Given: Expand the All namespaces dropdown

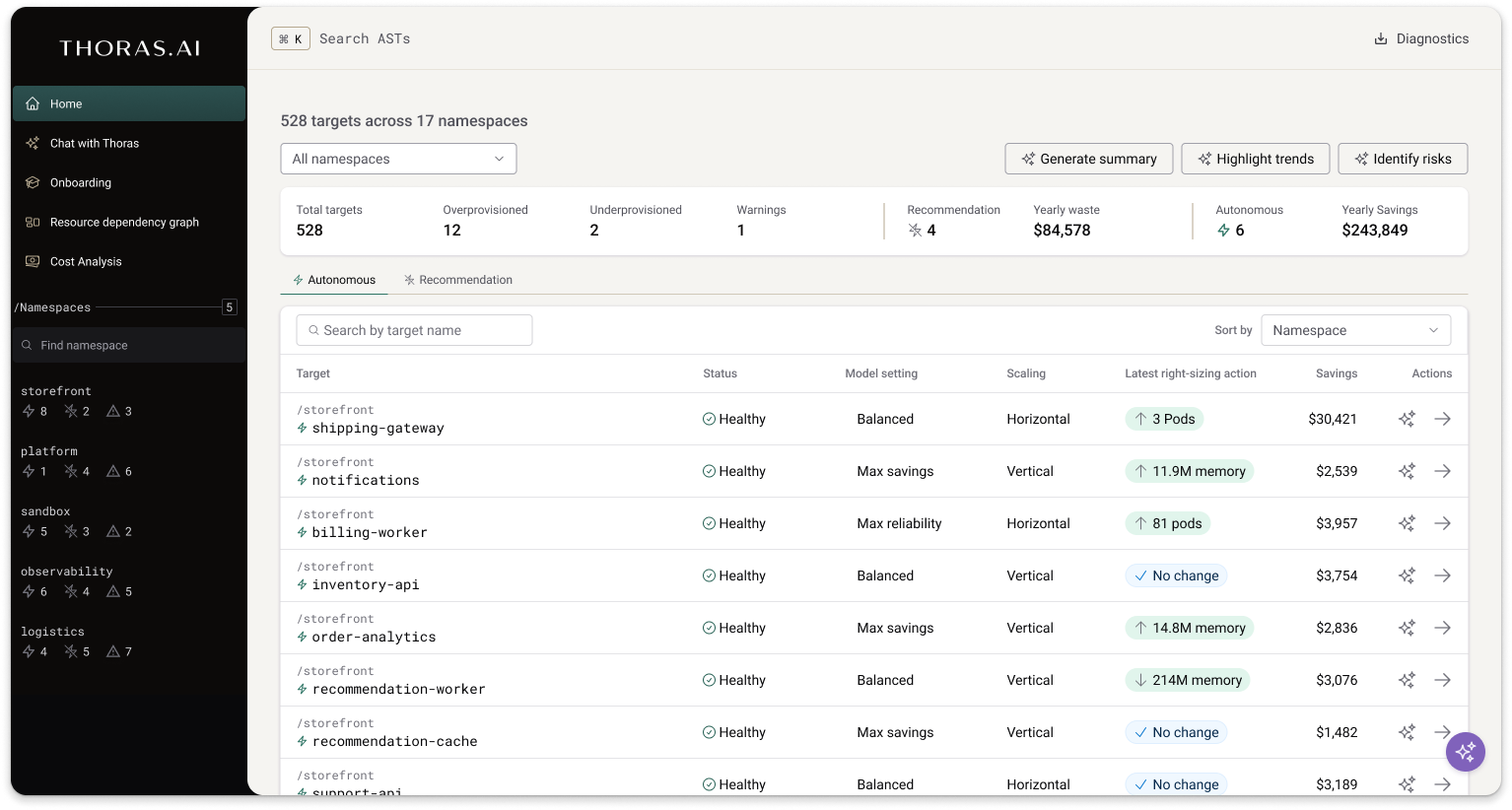Looking at the screenshot, I should [x=398, y=159].
